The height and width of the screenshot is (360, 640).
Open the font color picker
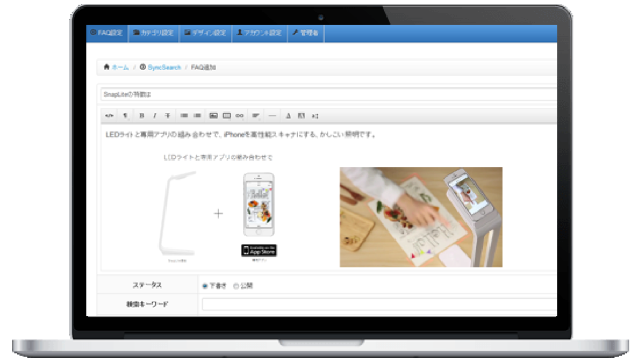288,116
